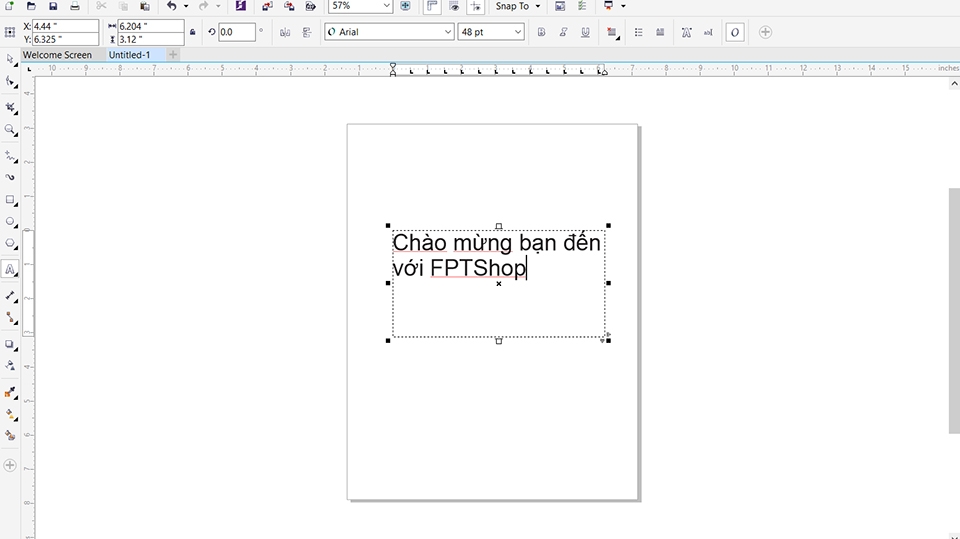The height and width of the screenshot is (539, 960).
Task: Open a file using folder icon
Action: point(31,6)
